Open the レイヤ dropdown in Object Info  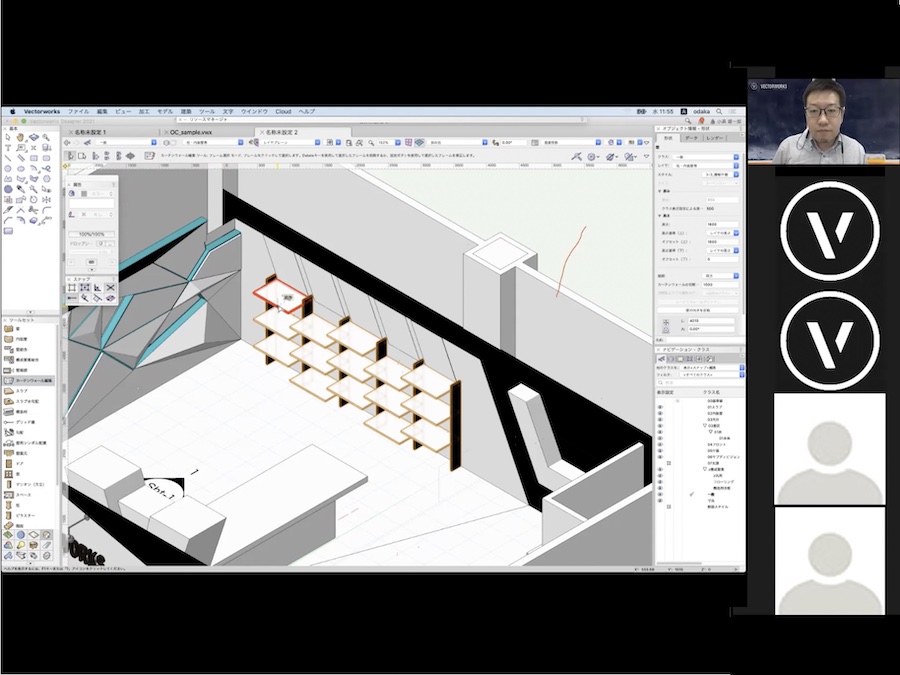pos(705,165)
